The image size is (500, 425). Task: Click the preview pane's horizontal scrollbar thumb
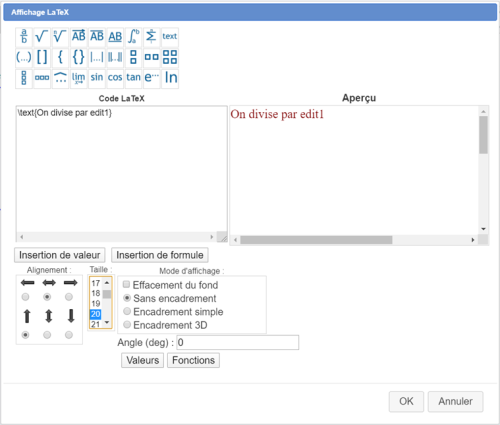pos(316,240)
